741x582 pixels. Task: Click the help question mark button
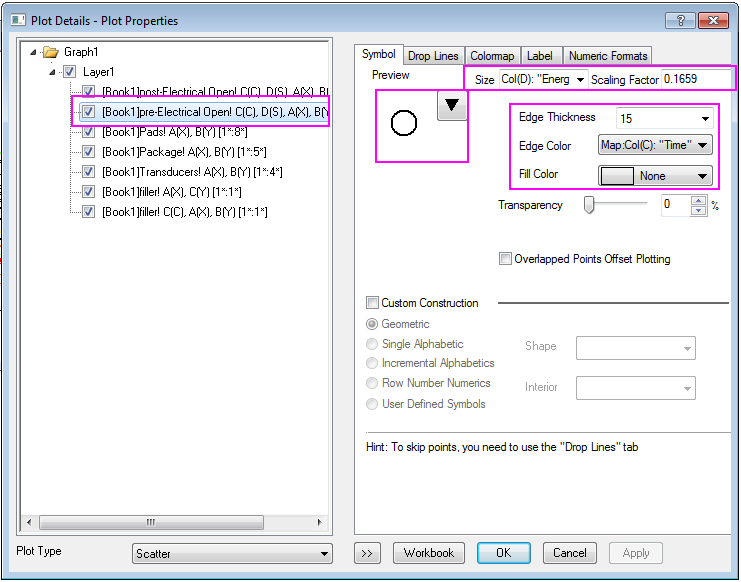click(680, 20)
